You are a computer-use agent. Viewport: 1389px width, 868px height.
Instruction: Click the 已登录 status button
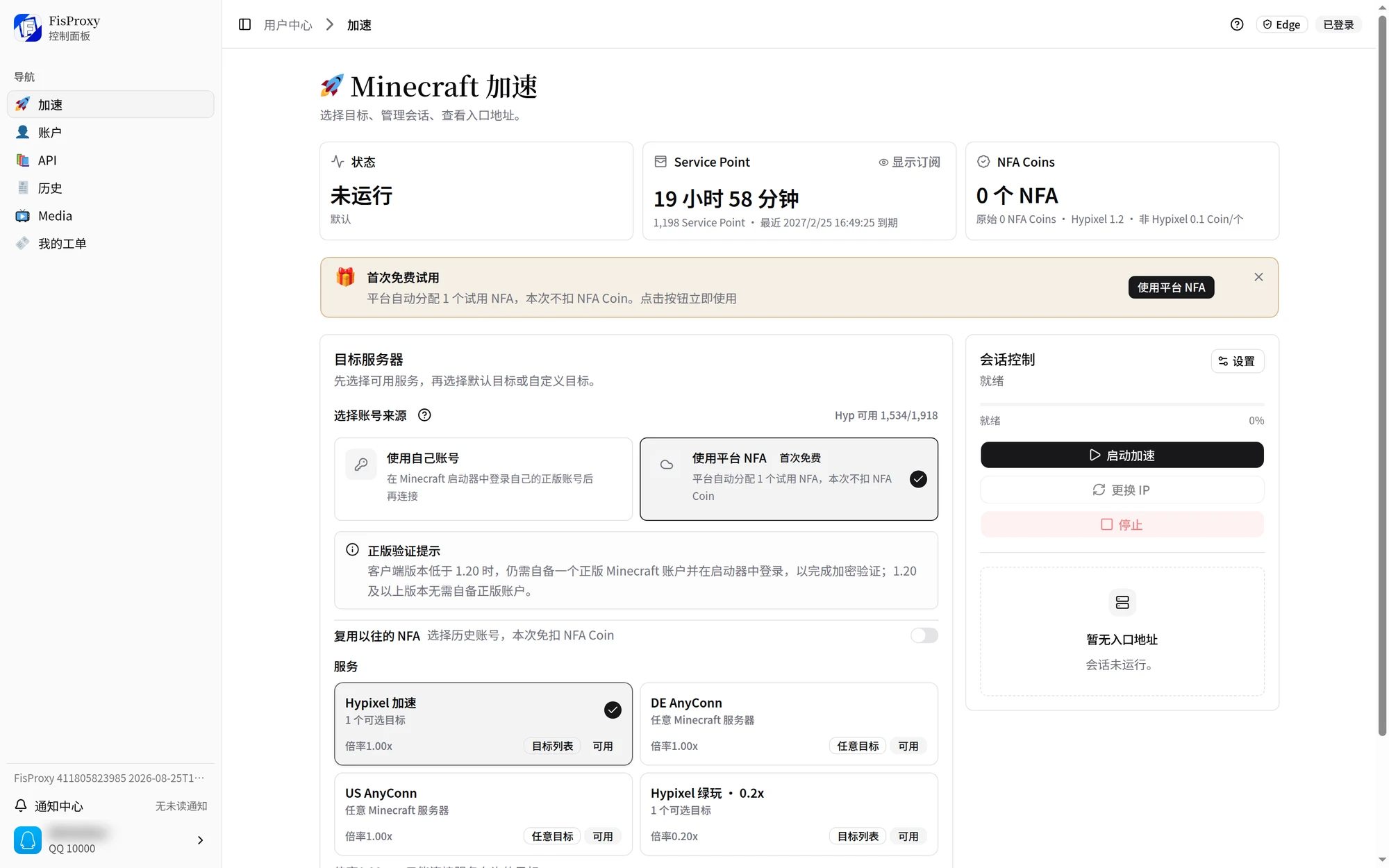1338,24
